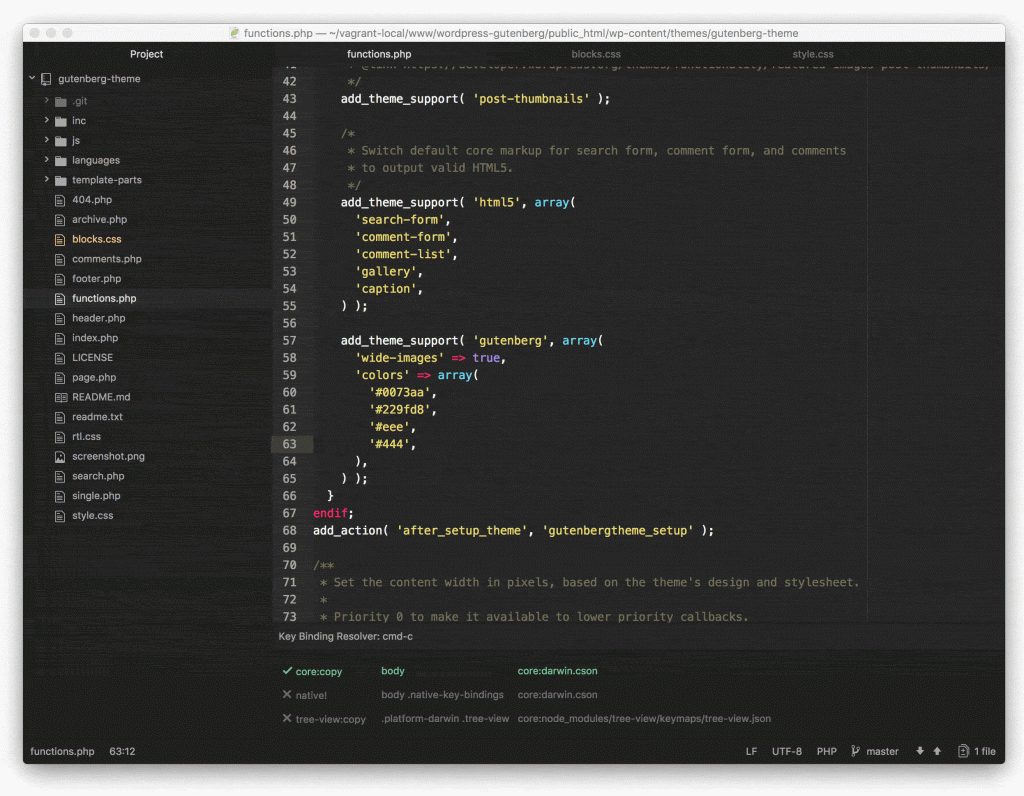Click the README.md book icon
The width and height of the screenshot is (1024, 796).
coord(61,397)
